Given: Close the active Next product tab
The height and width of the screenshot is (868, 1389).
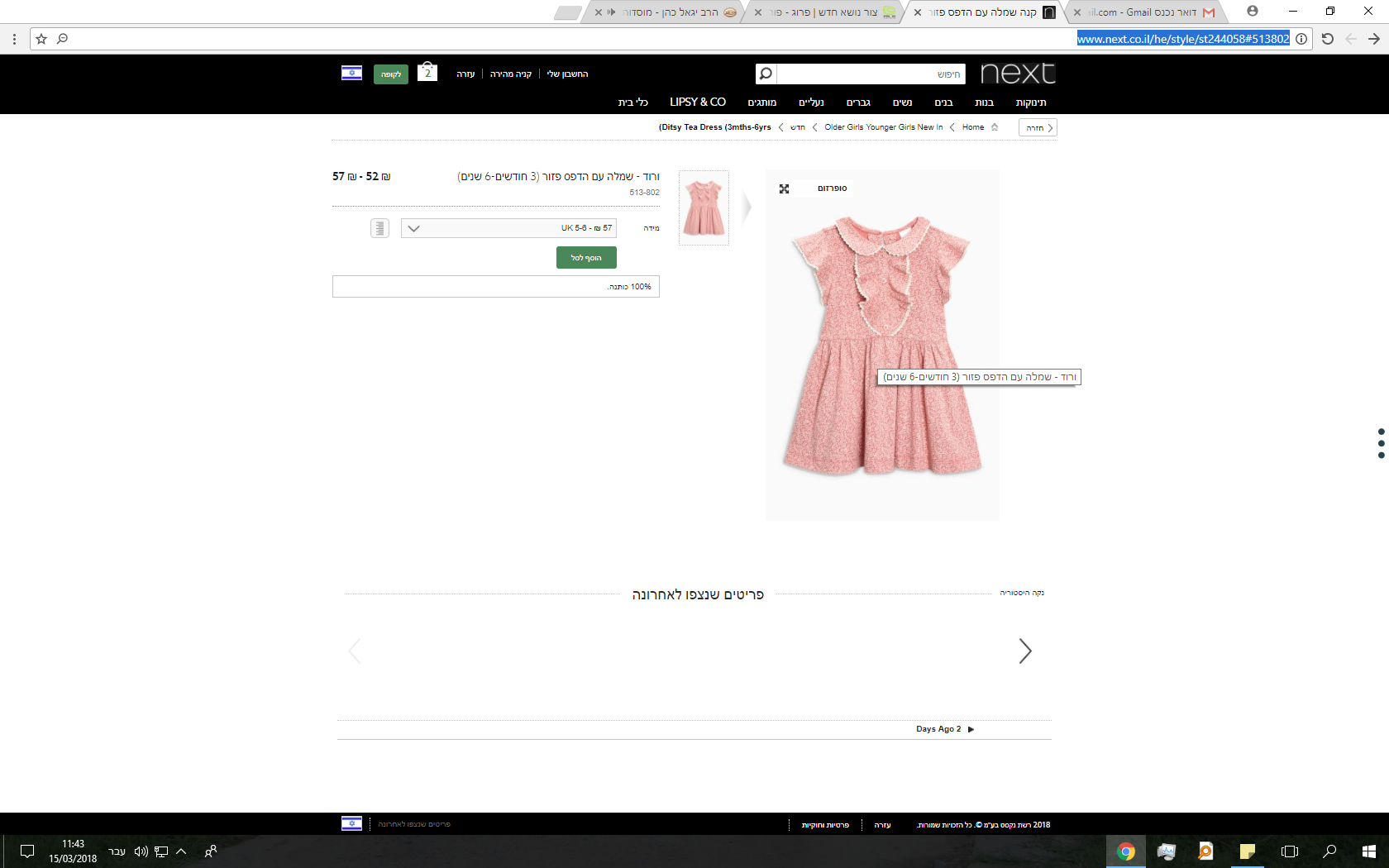Looking at the screenshot, I should click(x=918, y=12).
